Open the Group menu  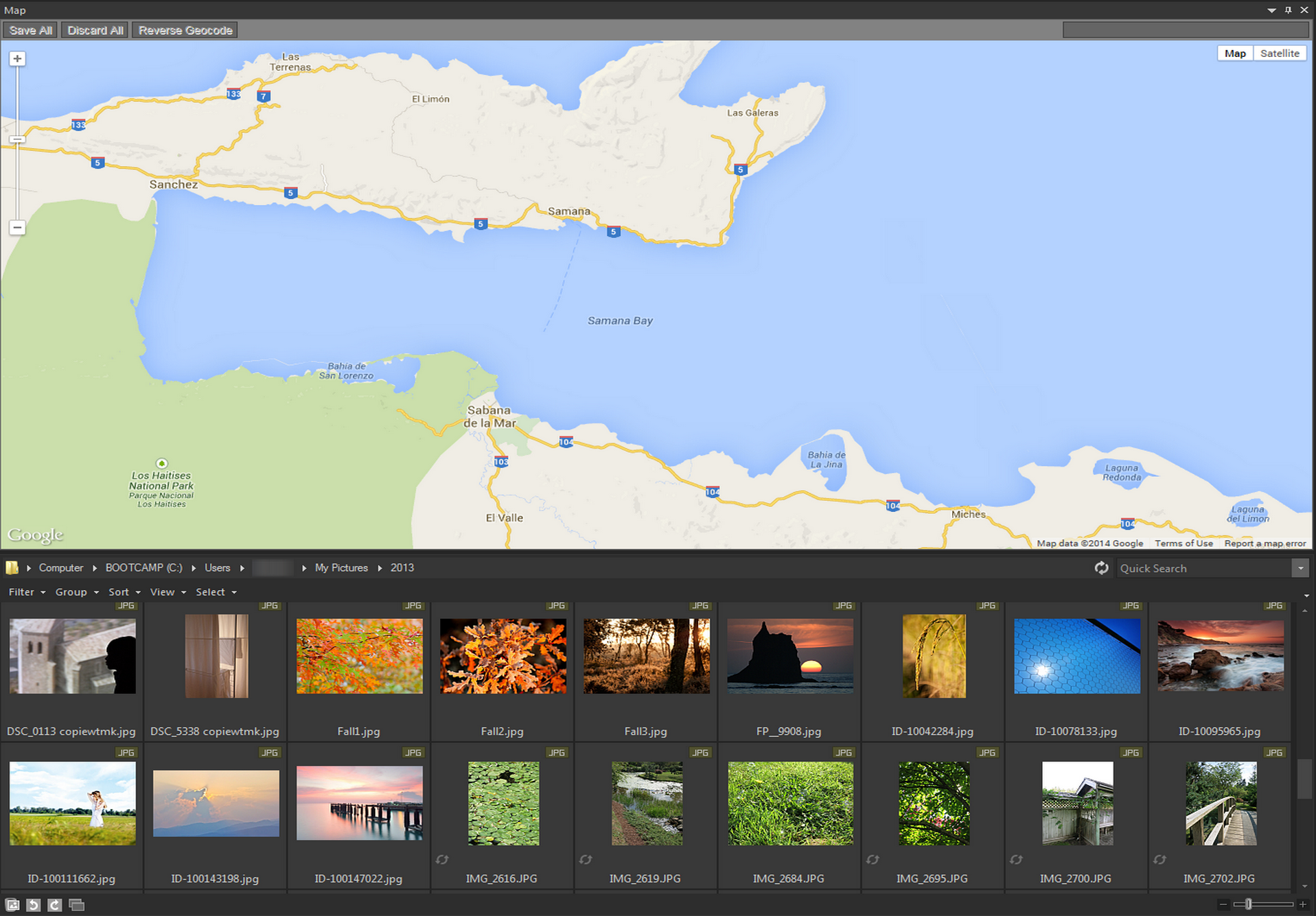[76, 592]
